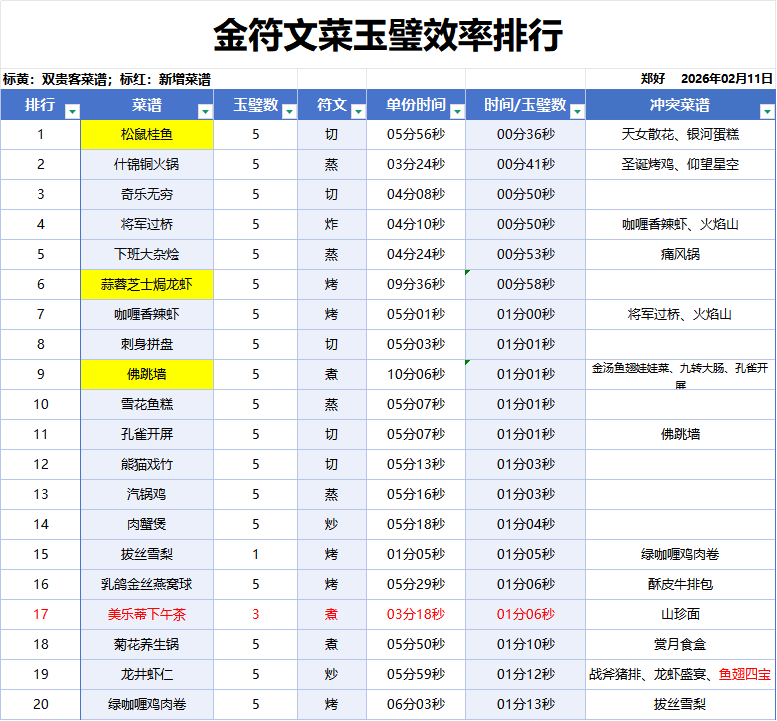Select the 奇乐无穷 recipe cell
This screenshot has width=777, height=721.
(x=147, y=195)
